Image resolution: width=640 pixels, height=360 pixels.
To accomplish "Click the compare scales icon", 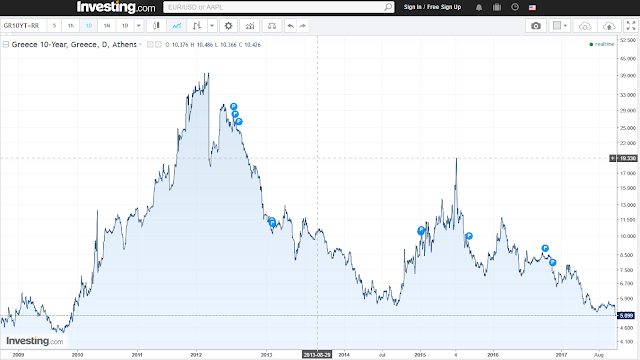I will pyautogui.click(x=272, y=26).
